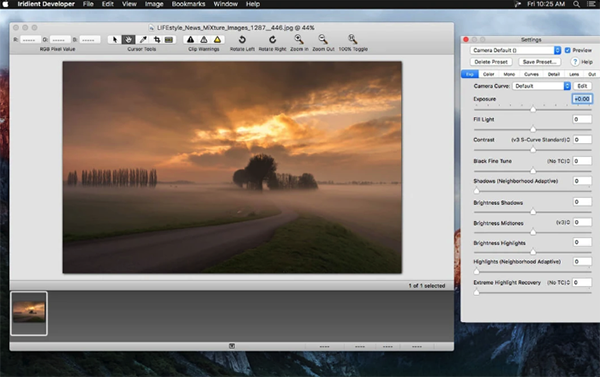Open Spotlight search in menu bar

tap(576, 4)
